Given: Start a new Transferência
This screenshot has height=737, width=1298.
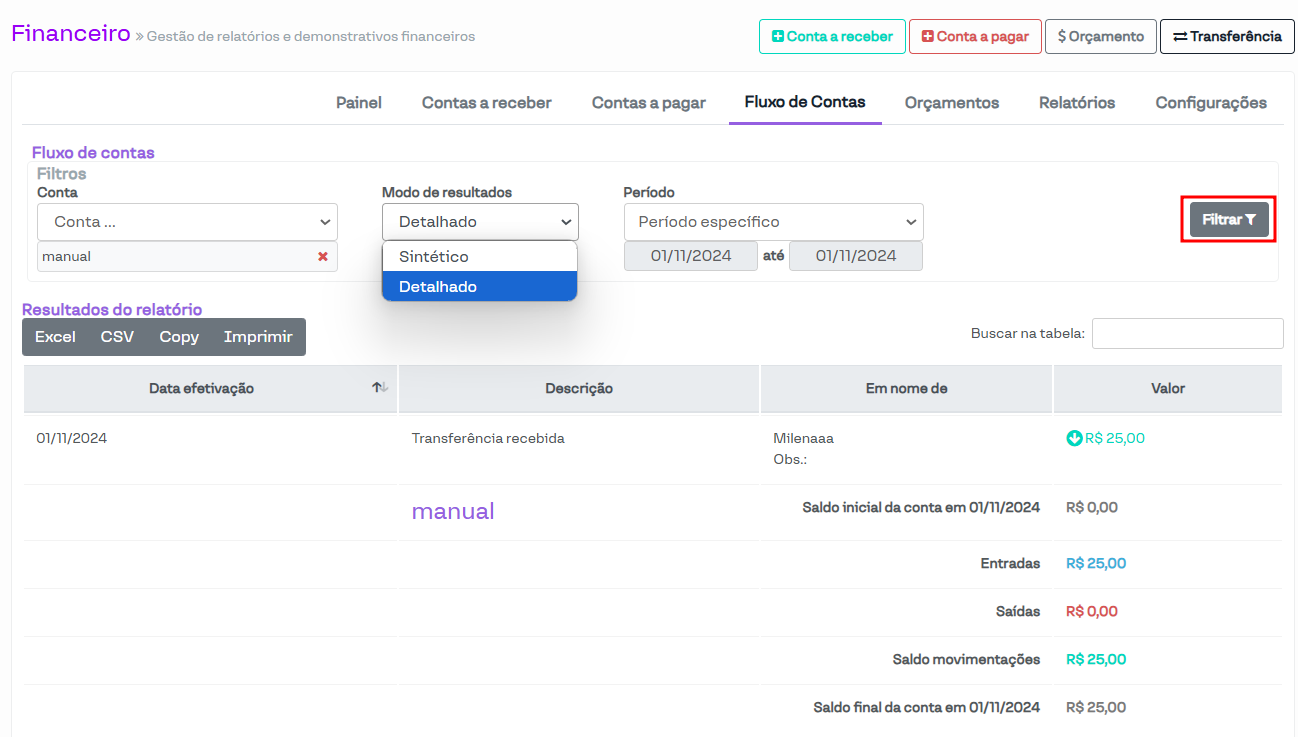Looking at the screenshot, I should pos(1227,36).
